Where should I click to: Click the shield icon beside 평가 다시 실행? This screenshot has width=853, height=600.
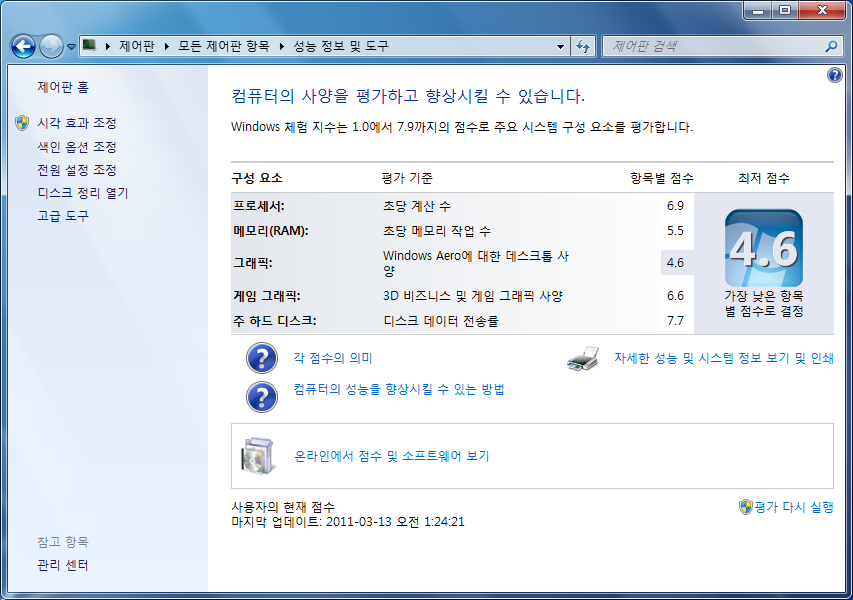click(x=745, y=507)
